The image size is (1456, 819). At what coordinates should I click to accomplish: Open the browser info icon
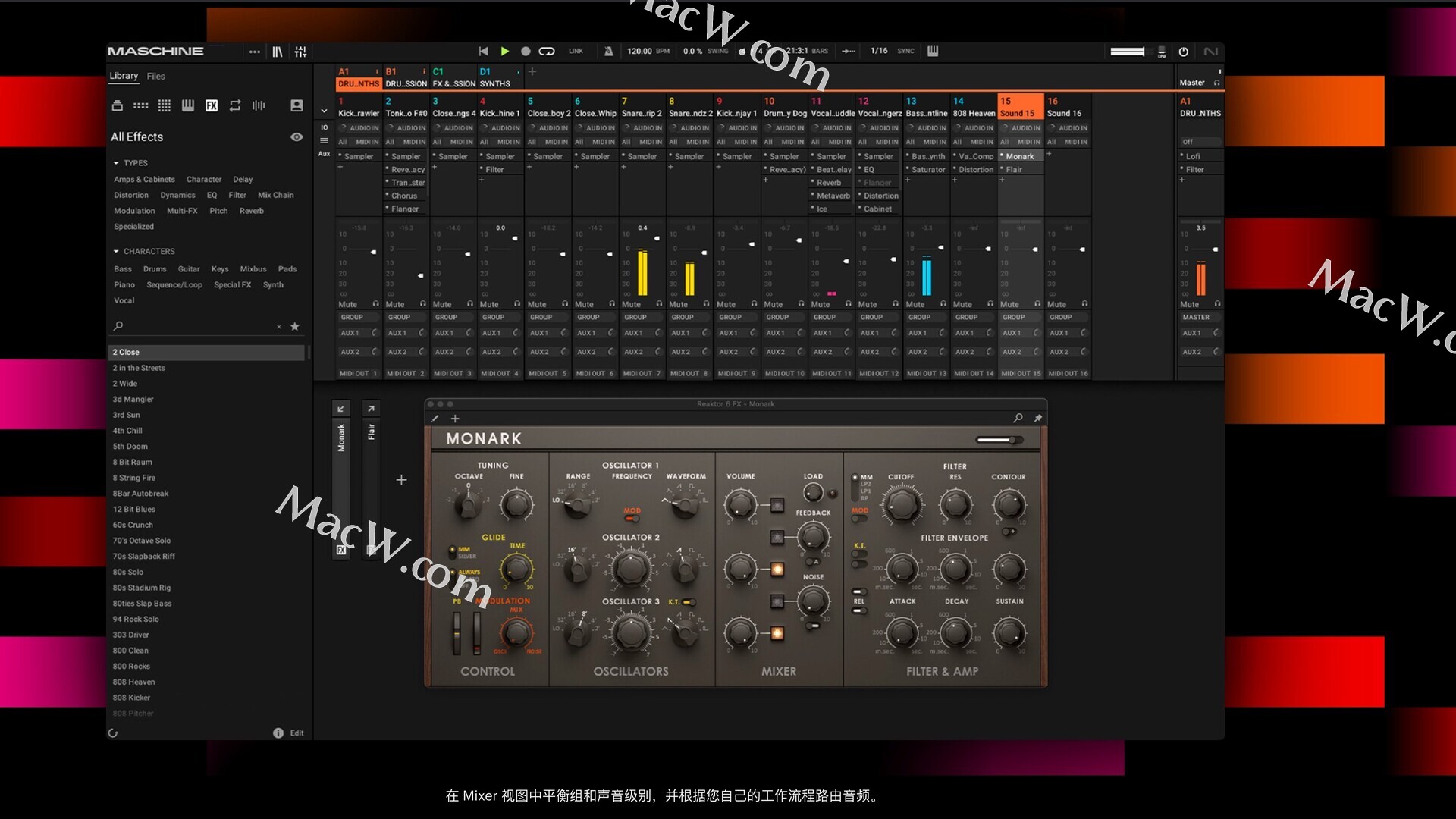(278, 733)
